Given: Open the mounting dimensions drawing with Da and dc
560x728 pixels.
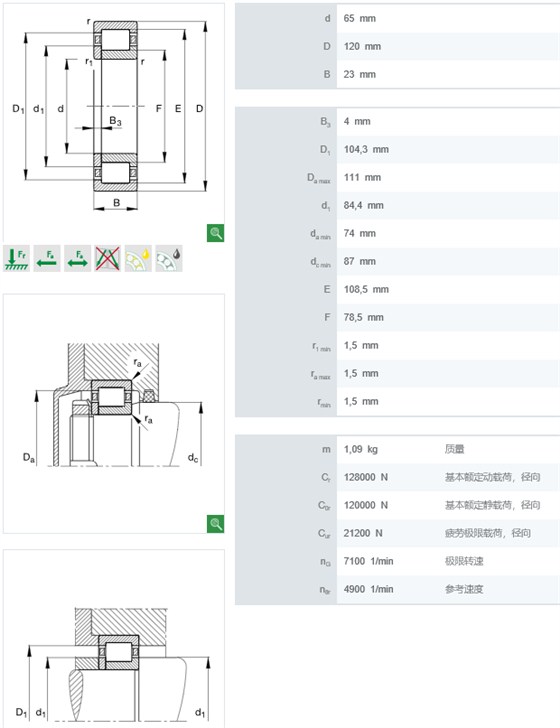Looking at the screenshot, I should pyautogui.click(x=114, y=413).
